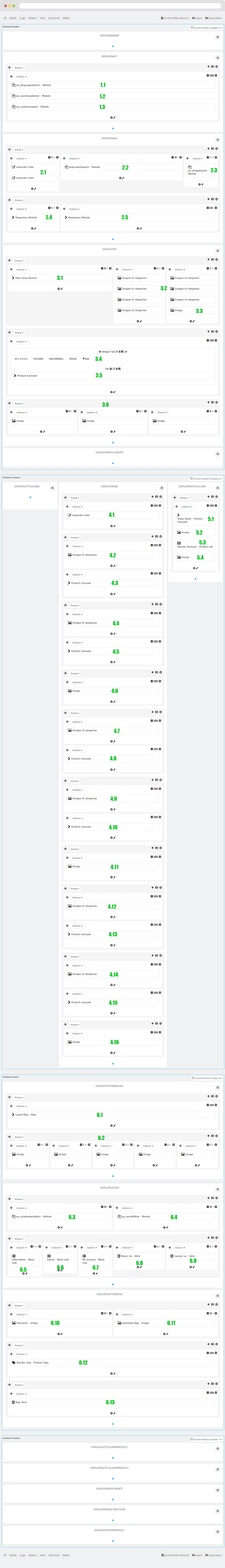The height and width of the screenshot is (1568, 225).
Task: Click the plus icon under DISPLAYLEFTCOLUMN
Action: click(x=30, y=497)
